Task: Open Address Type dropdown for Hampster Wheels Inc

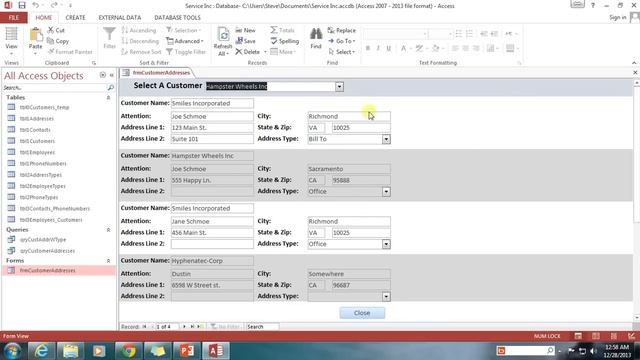Action: tap(386, 191)
